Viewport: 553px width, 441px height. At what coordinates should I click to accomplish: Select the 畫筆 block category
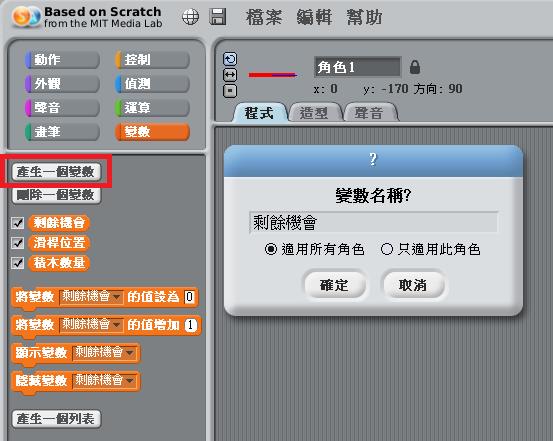(62, 132)
